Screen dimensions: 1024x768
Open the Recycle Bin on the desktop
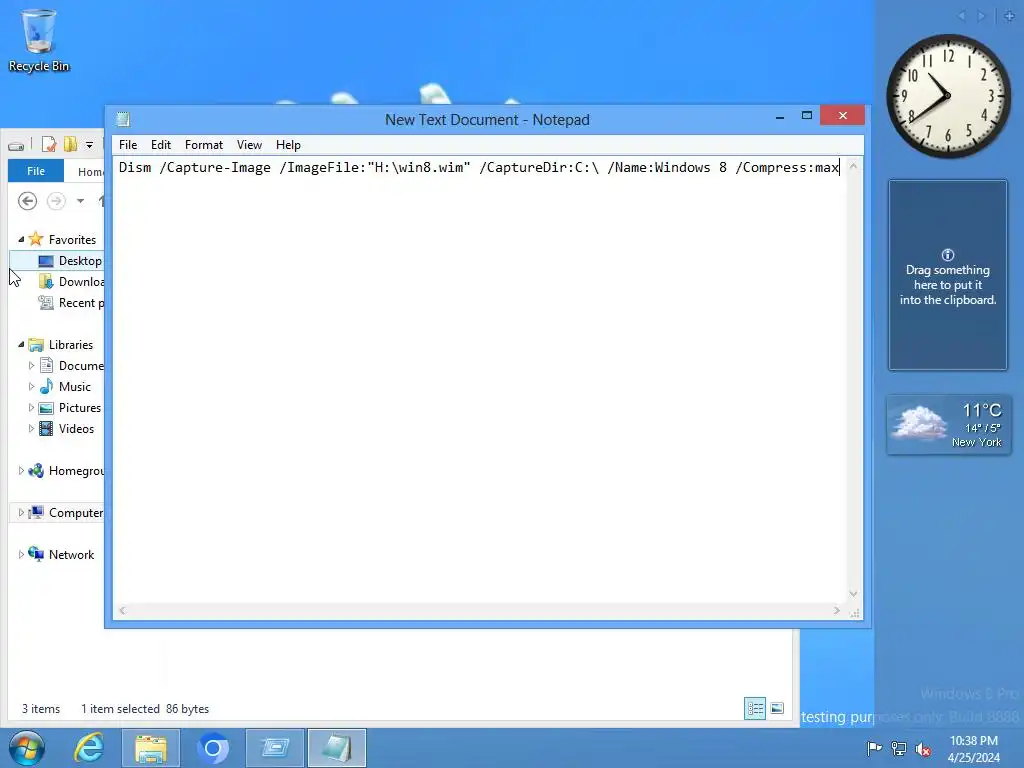pyautogui.click(x=39, y=40)
